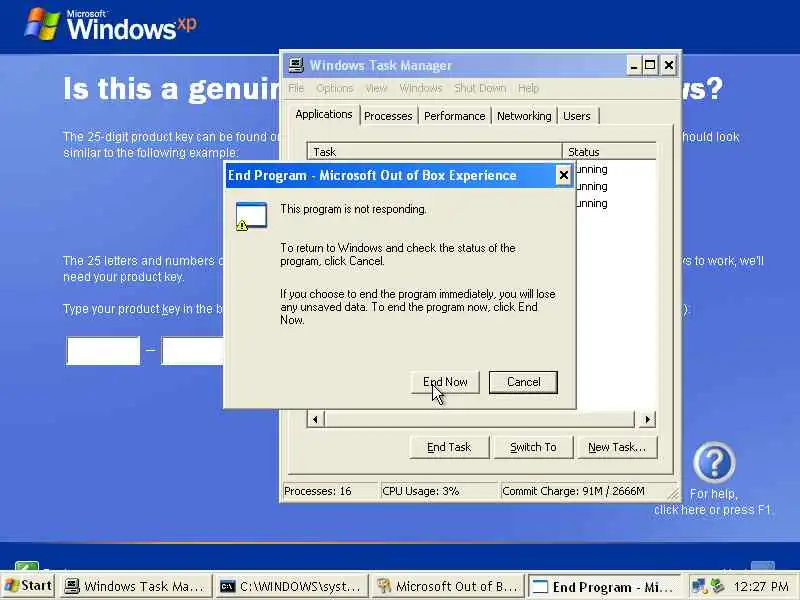Click the CPU Usage: 3% status text
Image resolution: width=800 pixels, height=600 pixels.
420,491
